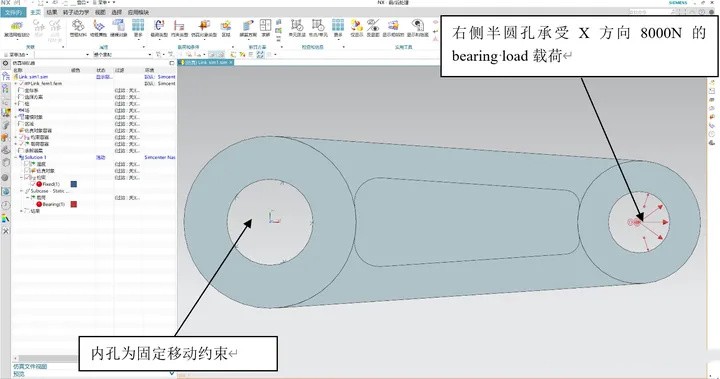Open the navigator settings gear icon
The width and height of the screenshot is (720, 379).
pyautogui.click(x=6, y=63)
